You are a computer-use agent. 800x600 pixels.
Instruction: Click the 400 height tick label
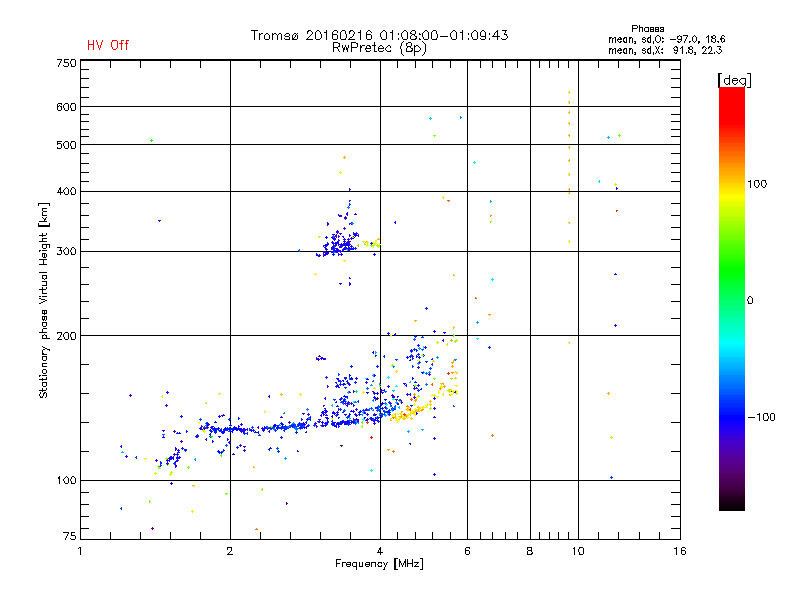67,191
